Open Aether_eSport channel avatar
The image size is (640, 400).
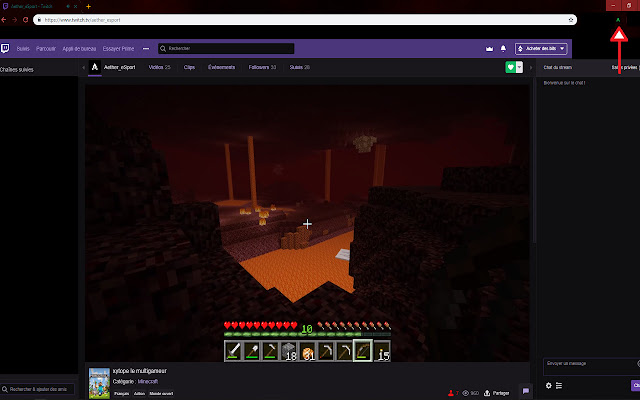point(95,67)
